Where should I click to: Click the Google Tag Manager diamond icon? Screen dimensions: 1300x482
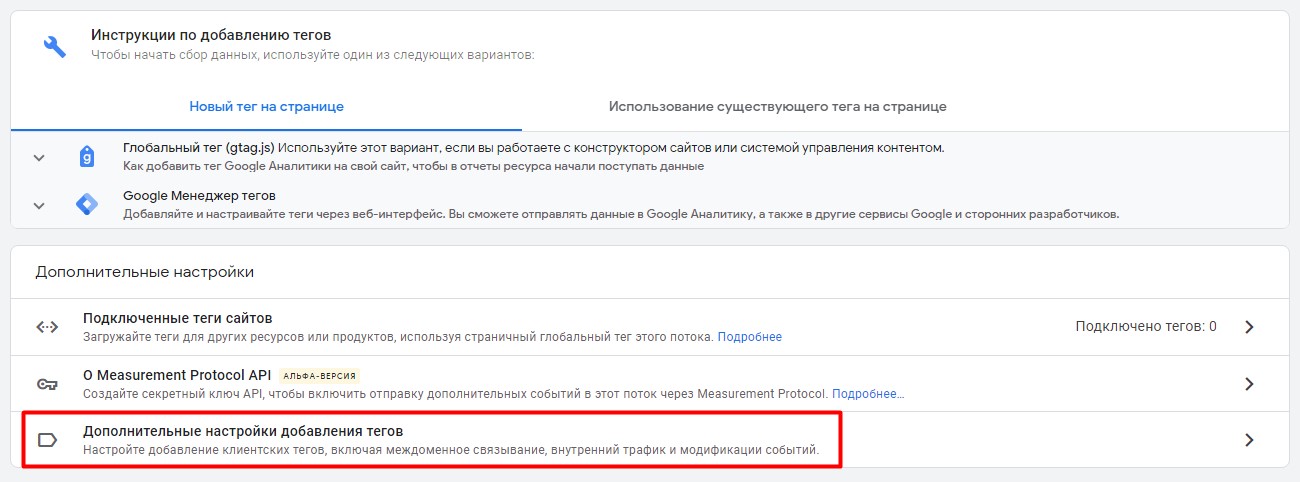tap(87, 205)
